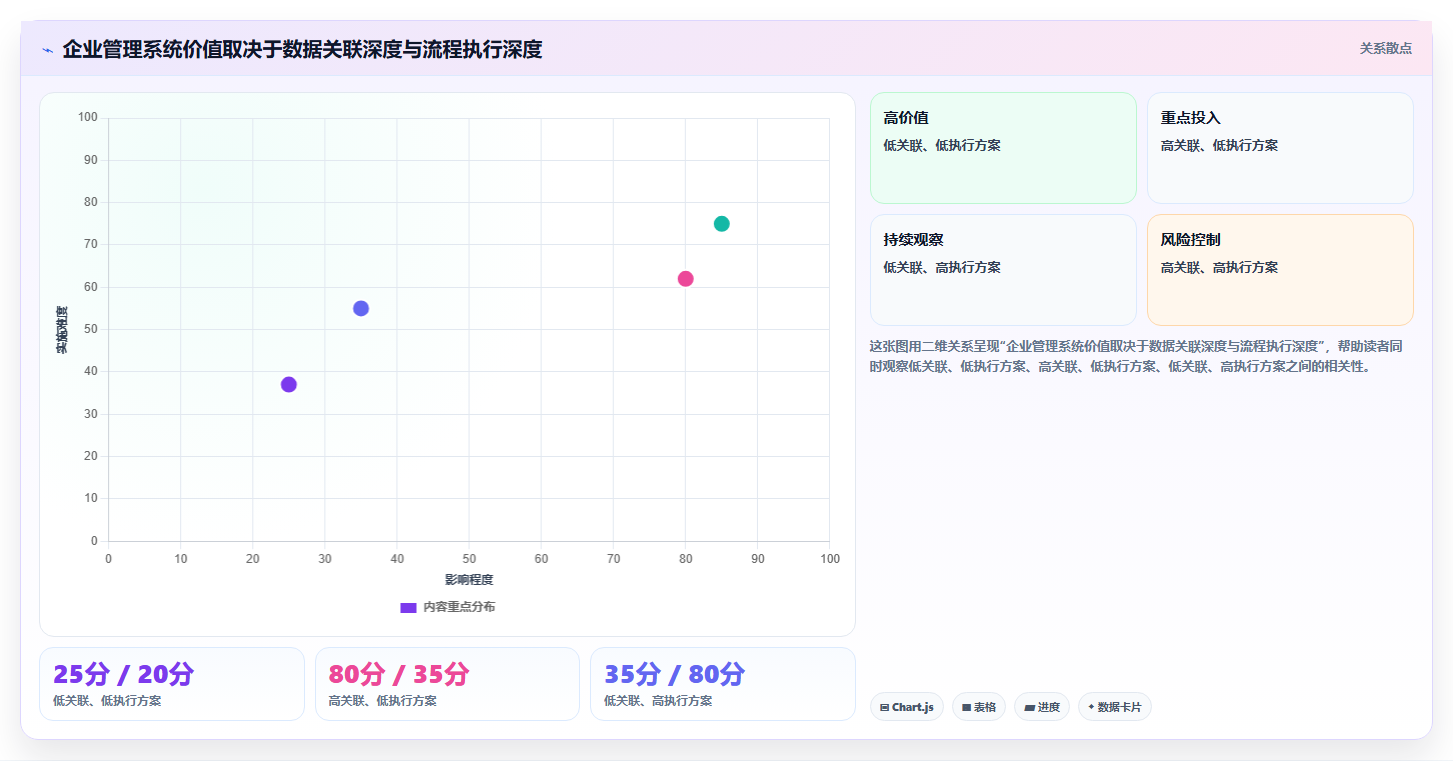This screenshot has width=1453, height=761.
Task: Click the 进度 tag chip
Action: [x=1042, y=707]
